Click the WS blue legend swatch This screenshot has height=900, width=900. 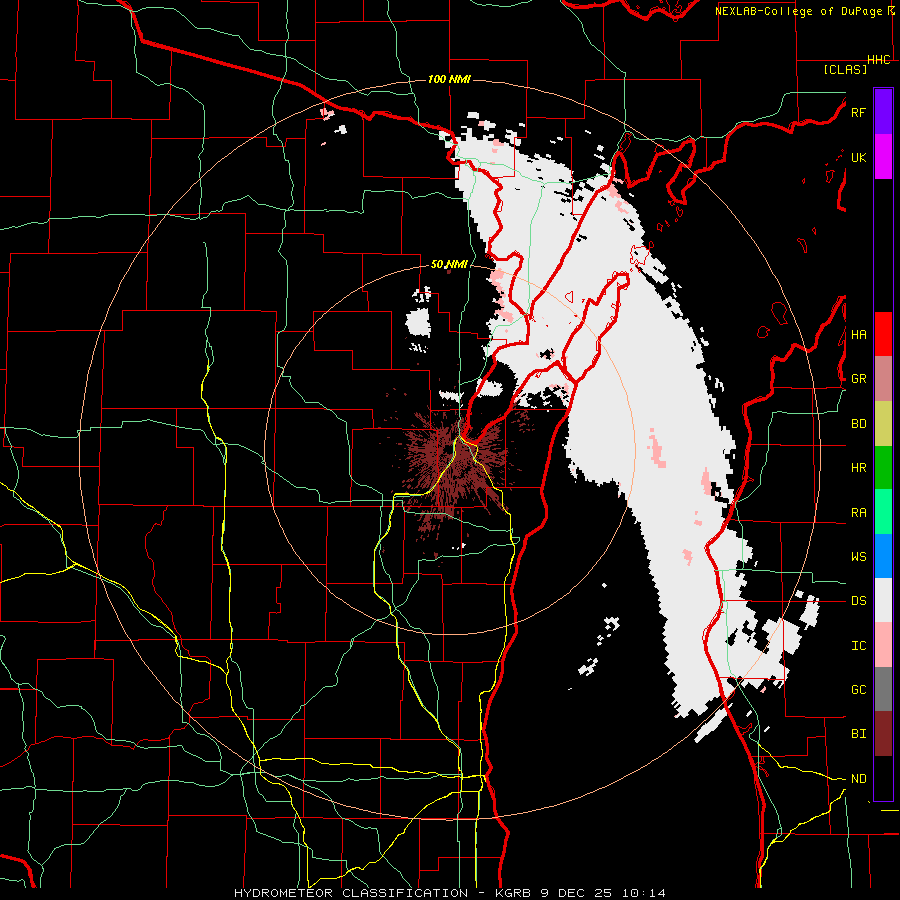(x=883, y=556)
